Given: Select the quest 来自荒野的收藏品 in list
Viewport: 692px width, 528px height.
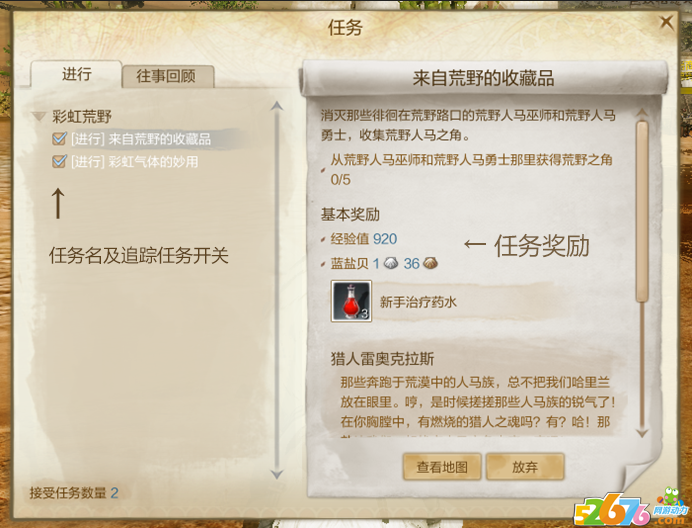Looking at the screenshot, I should (141, 139).
